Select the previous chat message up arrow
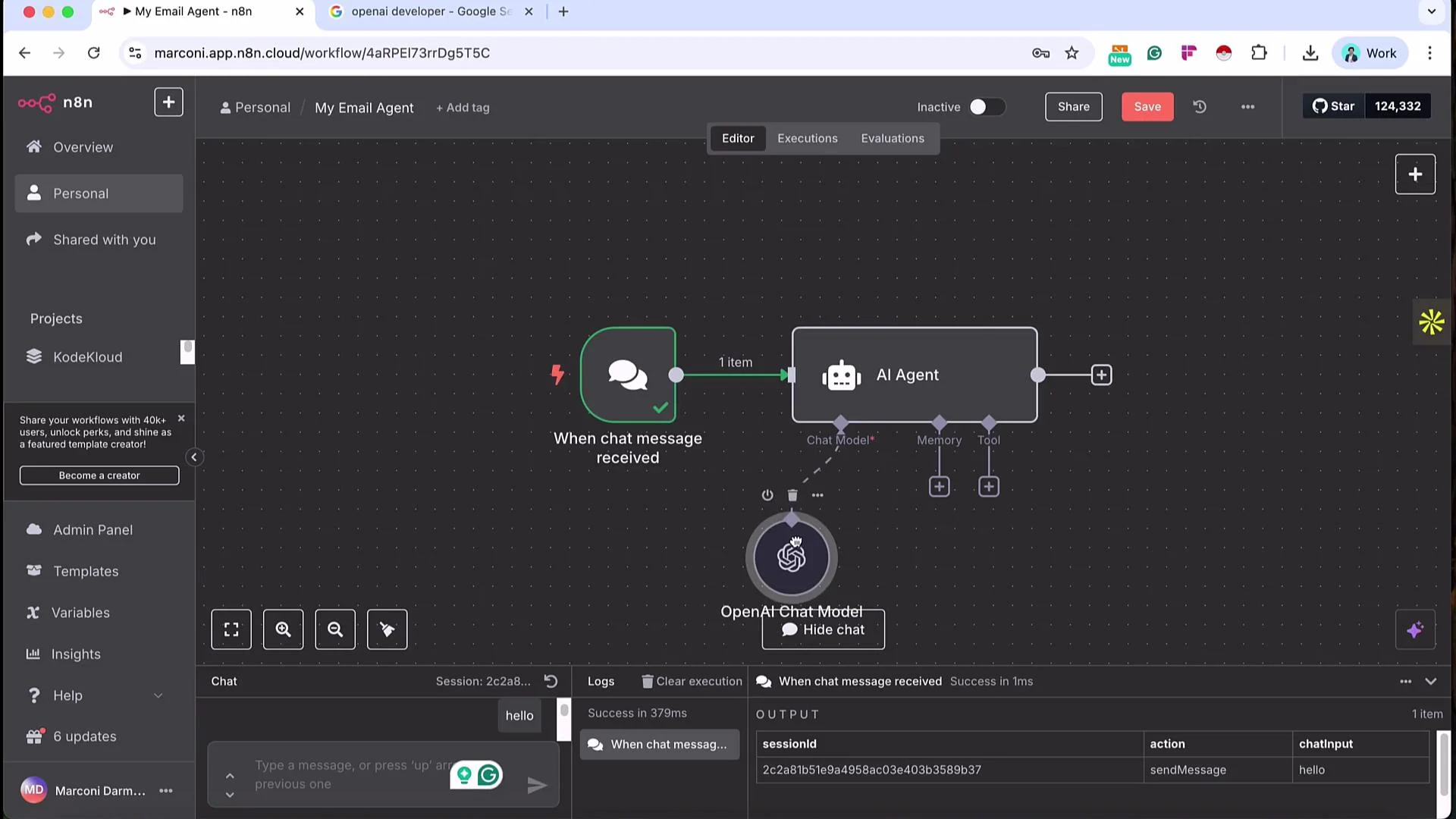The image size is (1456, 819). pos(230,775)
